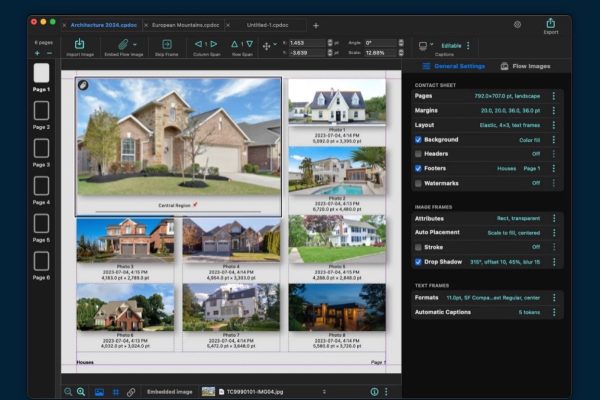Click the Angle stepper arrows
The image size is (600, 400).
[x=401, y=43]
